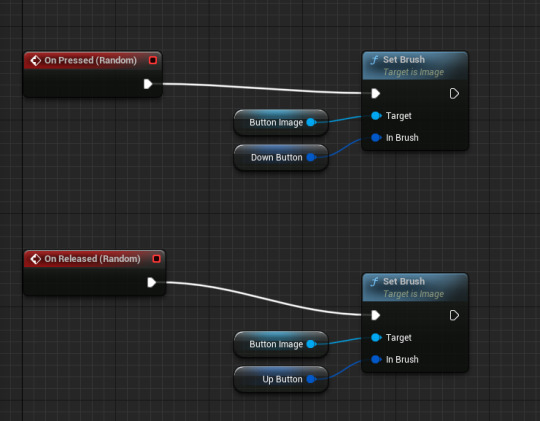Click exec output pin on lower Set Brush

pyautogui.click(x=454, y=315)
